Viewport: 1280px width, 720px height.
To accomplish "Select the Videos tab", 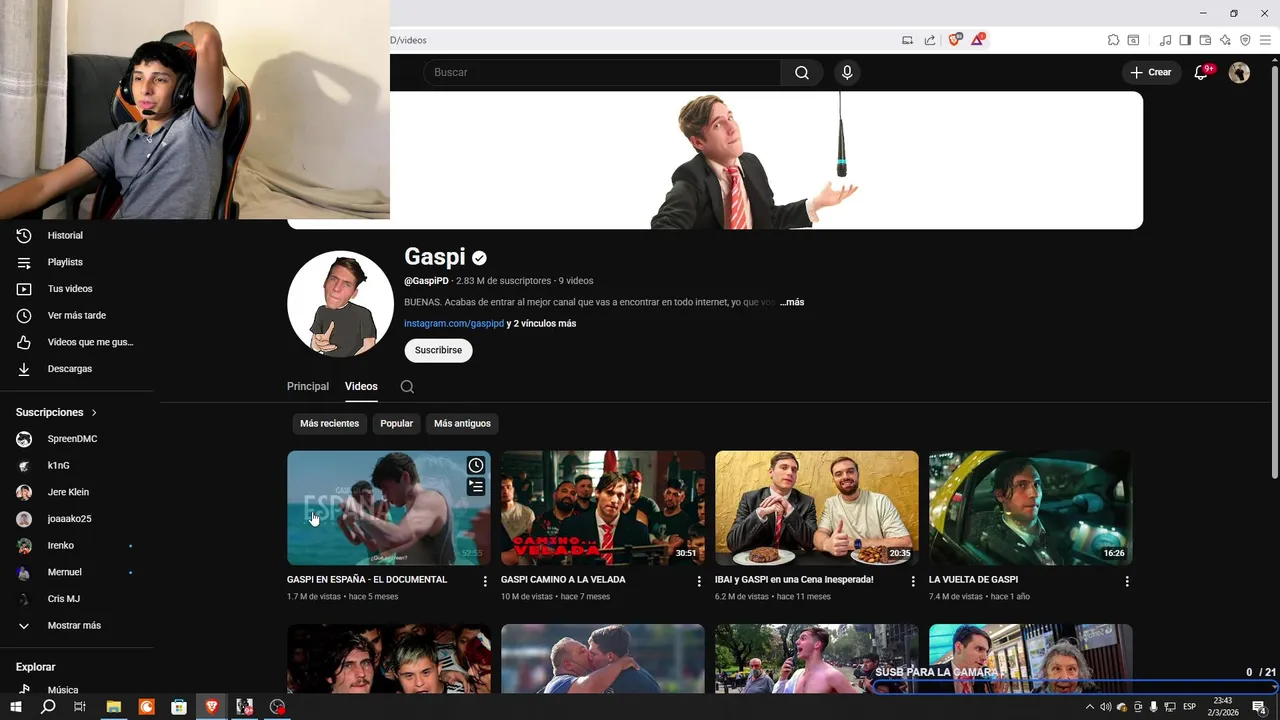I will pyautogui.click(x=361, y=386).
